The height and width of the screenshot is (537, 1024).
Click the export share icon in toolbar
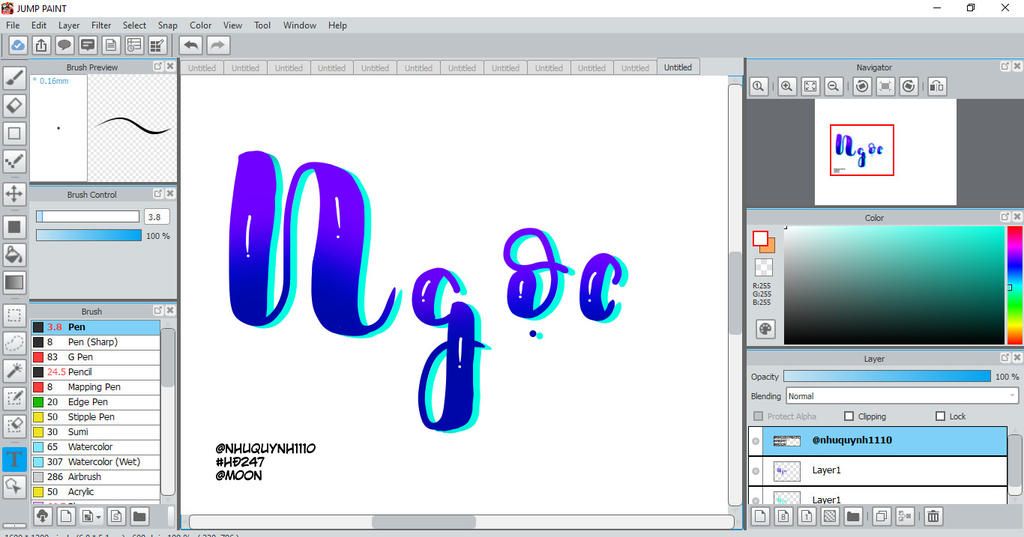pos(41,45)
